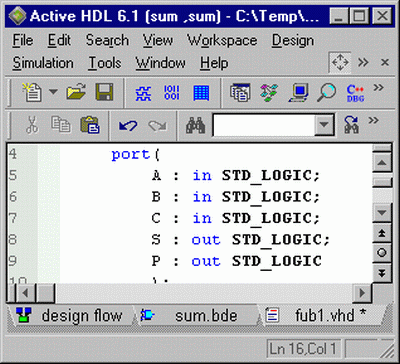Click the 'S : out STD_LOGIC;' code line
400x364 pixels.
[x=241, y=240]
